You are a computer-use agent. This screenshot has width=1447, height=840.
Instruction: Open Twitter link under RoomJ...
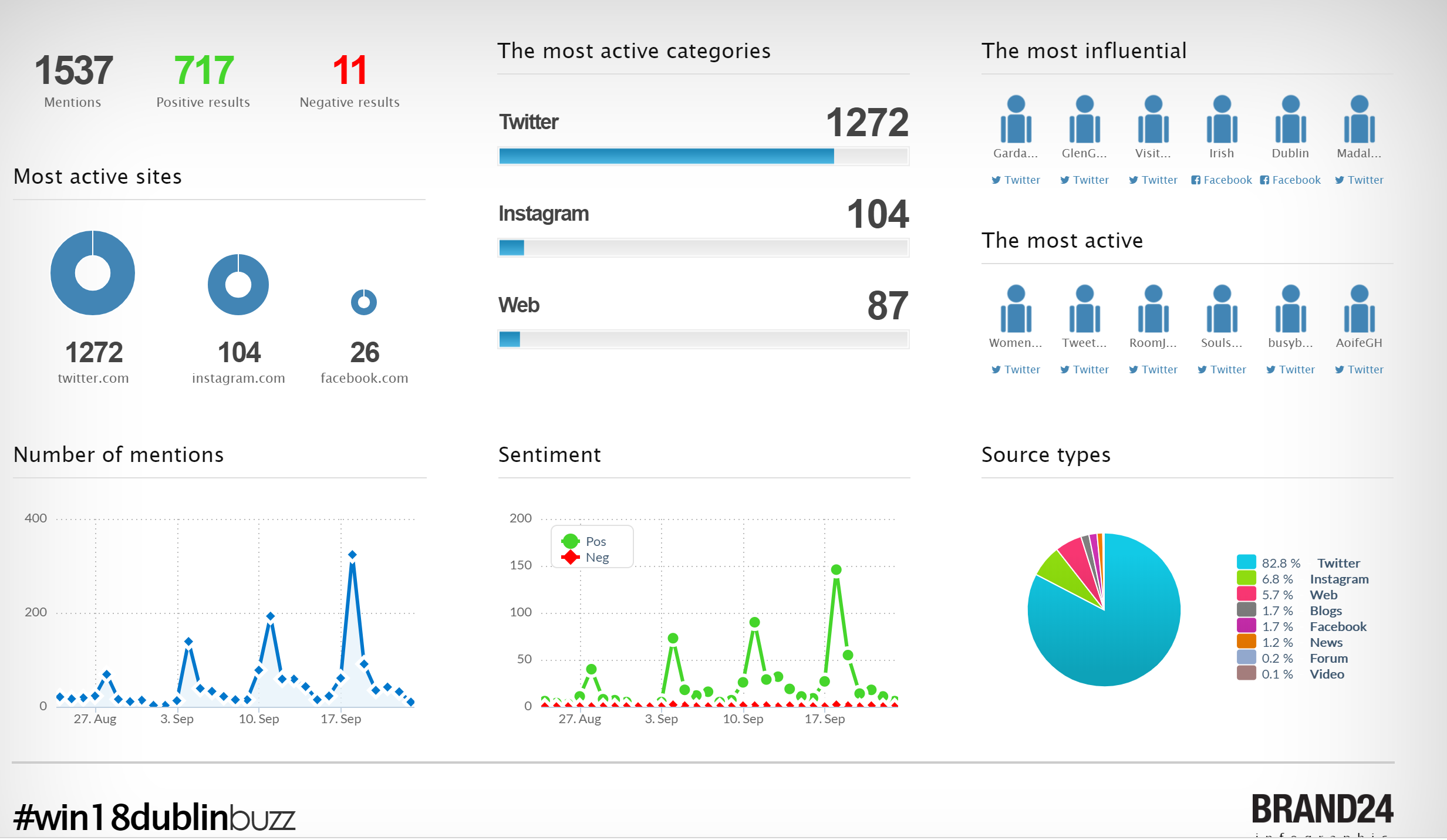[x=1153, y=369]
